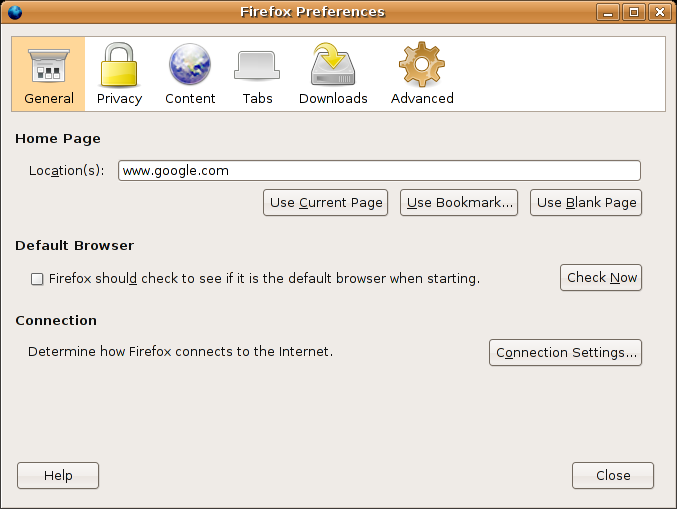Viewport: 677px width, 509px height.
Task: Close the Preferences dialog with Close button
Action: click(613, 475)
